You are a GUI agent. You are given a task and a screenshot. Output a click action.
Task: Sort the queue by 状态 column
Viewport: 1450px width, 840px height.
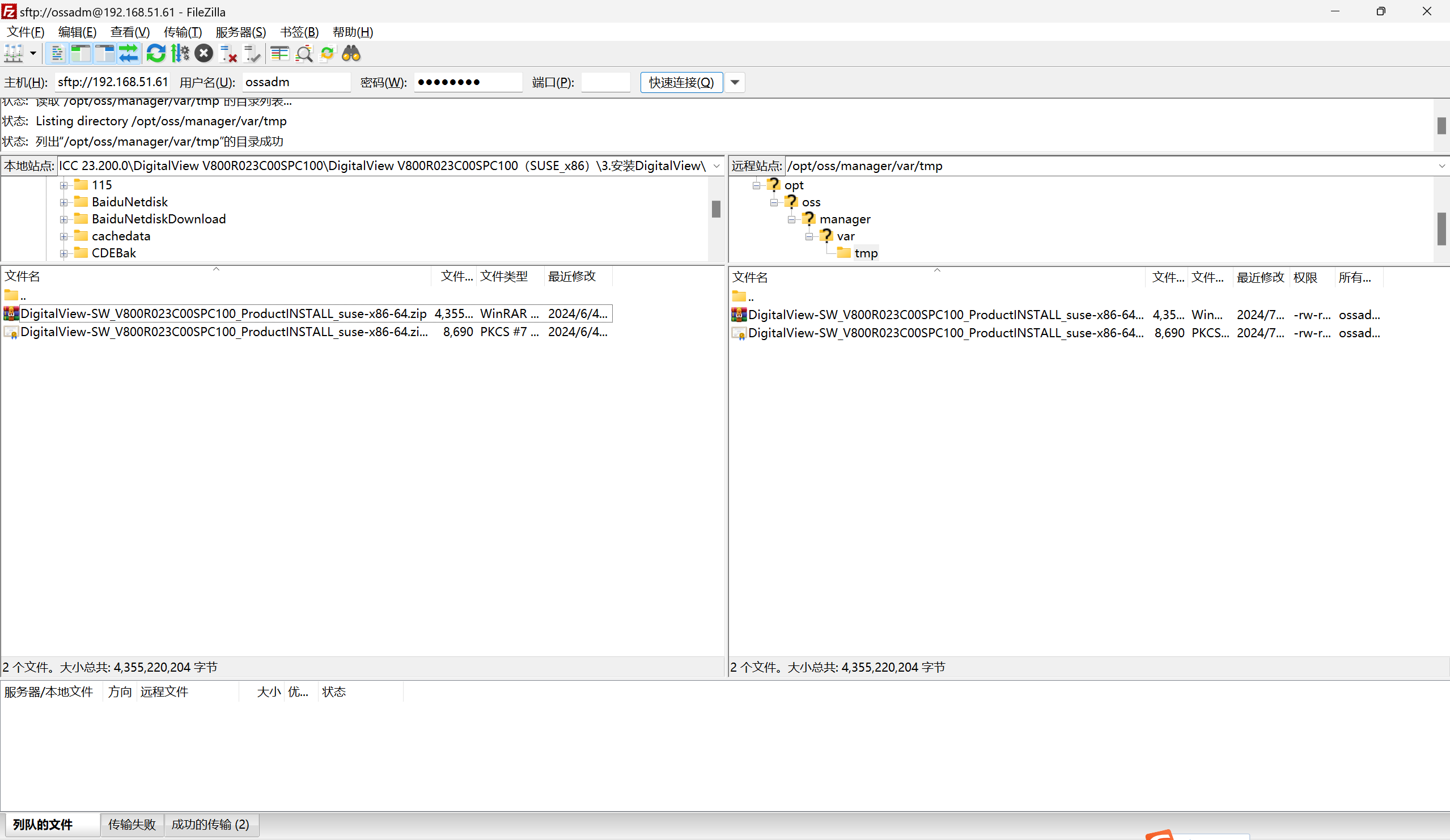[360, 692]
